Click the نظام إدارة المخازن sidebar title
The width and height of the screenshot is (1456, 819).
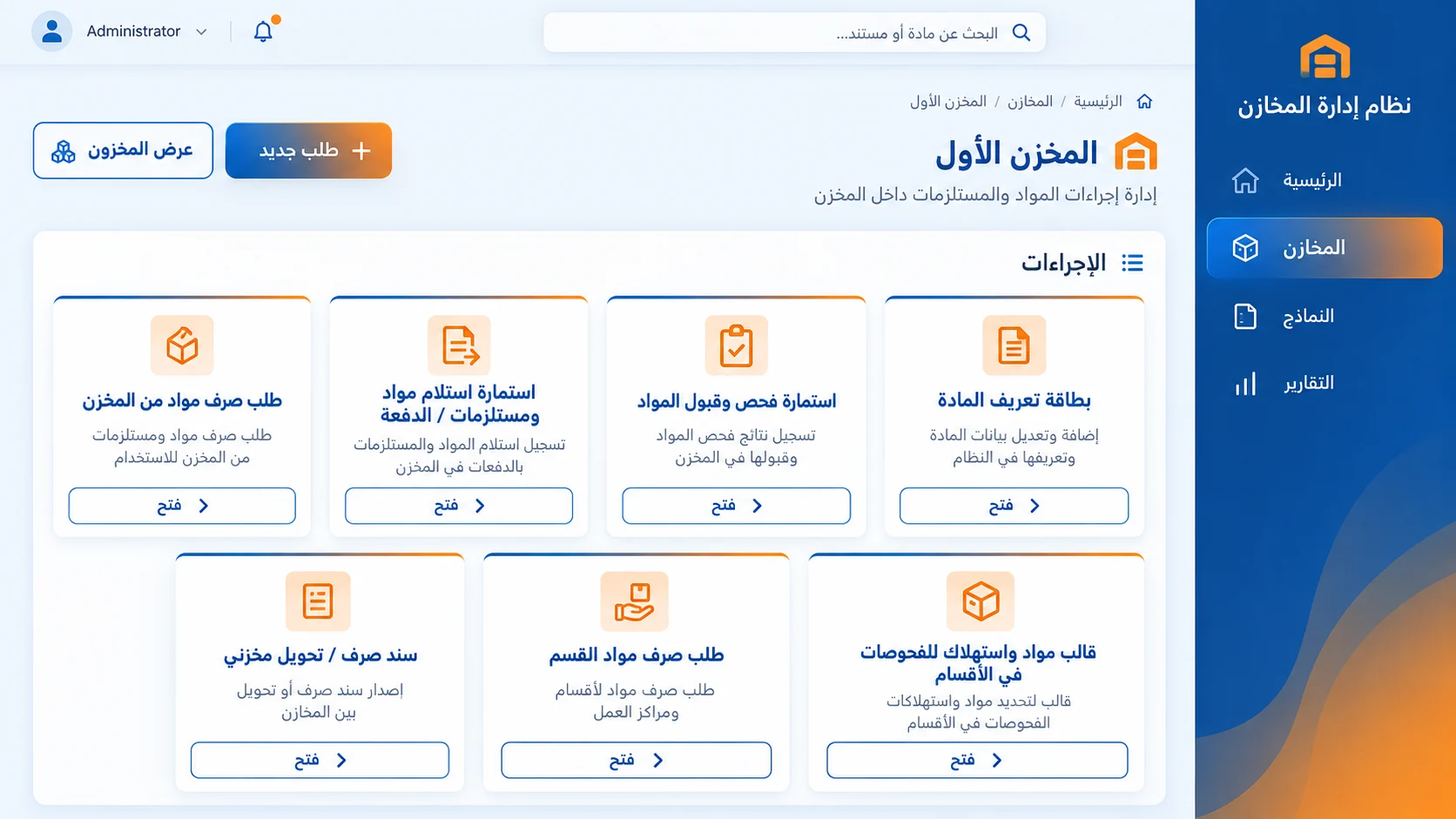[x=1325, y=106]
